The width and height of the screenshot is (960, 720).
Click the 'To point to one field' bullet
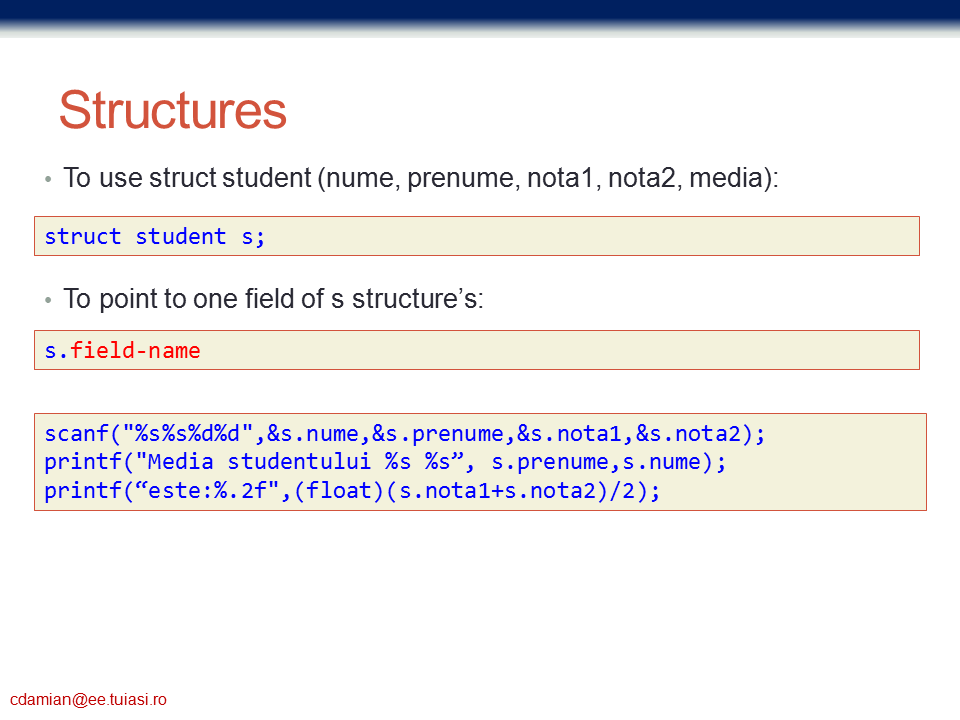[x=273, y=298]
